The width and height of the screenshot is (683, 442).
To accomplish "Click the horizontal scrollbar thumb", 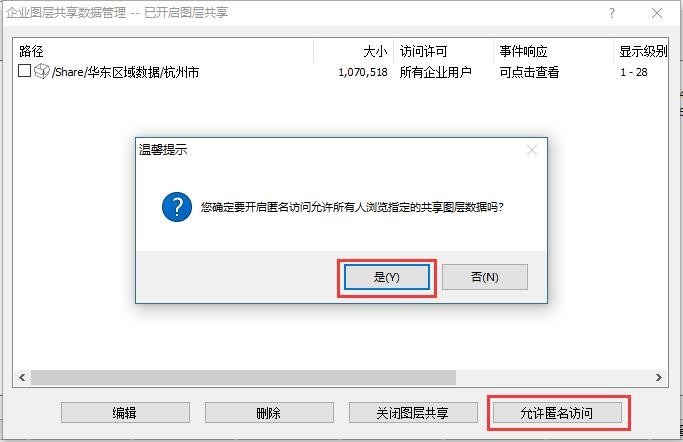I will (x=243, y=378).
